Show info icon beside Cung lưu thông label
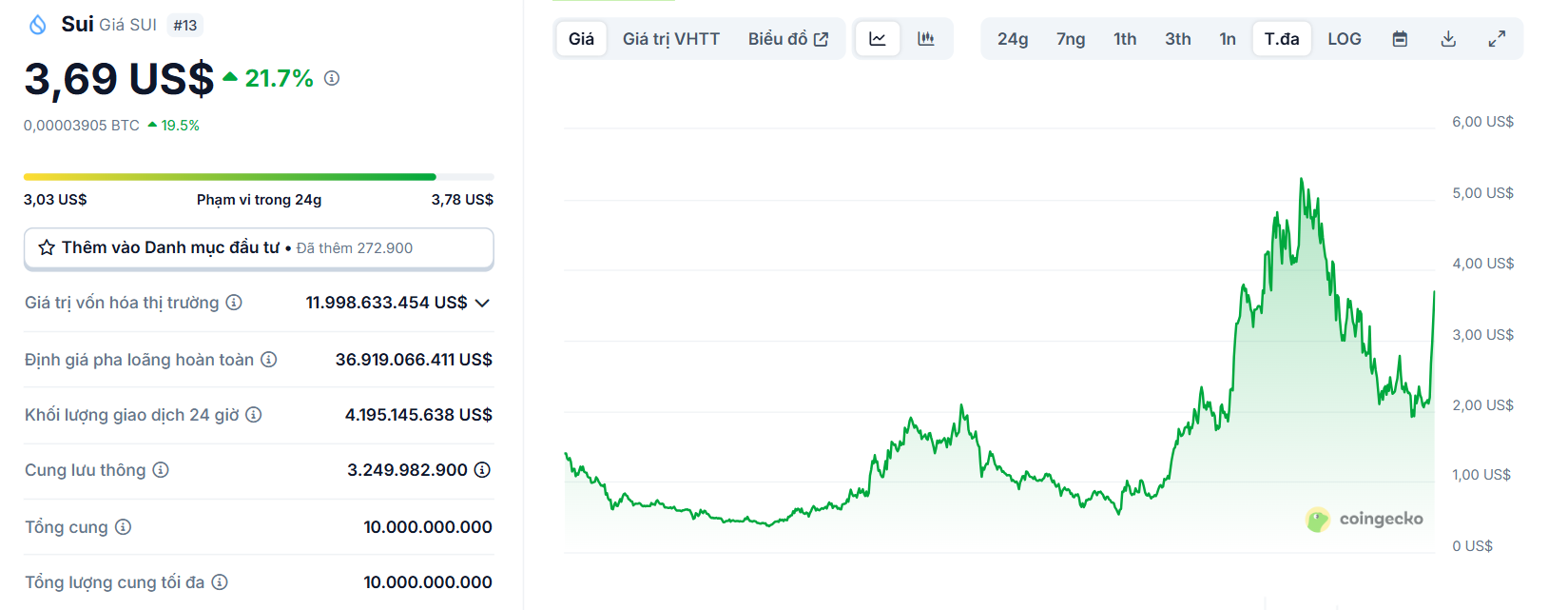The width and height of the screenshot is (1568, 610). click(161, 470)
